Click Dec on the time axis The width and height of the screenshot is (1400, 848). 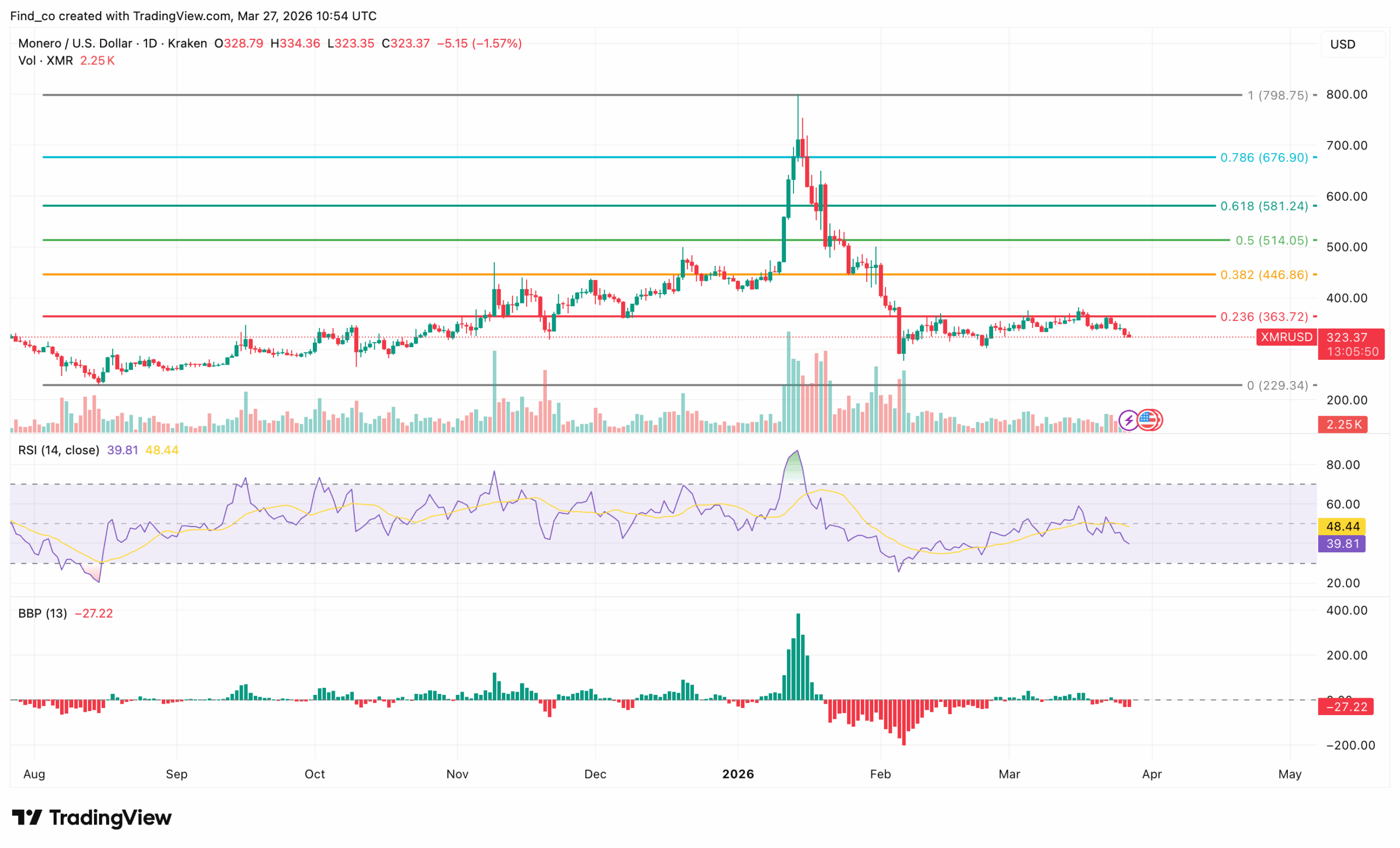click(x=596, y=774)
